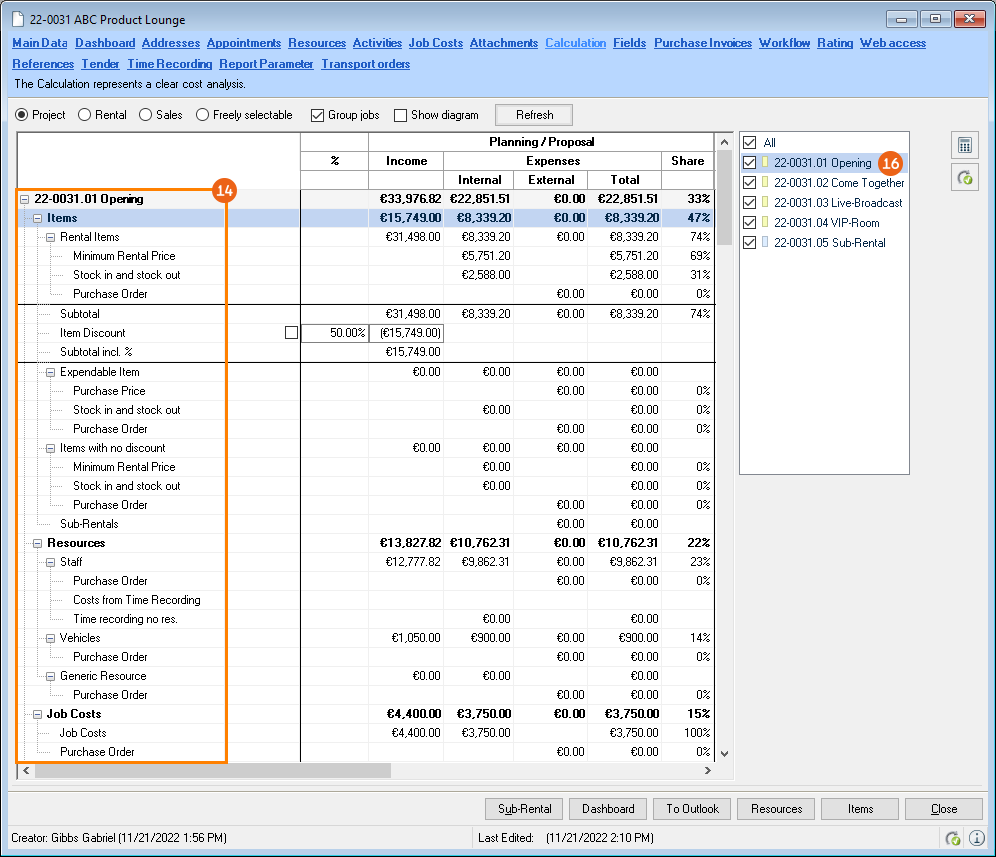The width and height of the screenshot is (996, 857).
Task: Collapse the Resources section
Action: click(x=38, y=543)
